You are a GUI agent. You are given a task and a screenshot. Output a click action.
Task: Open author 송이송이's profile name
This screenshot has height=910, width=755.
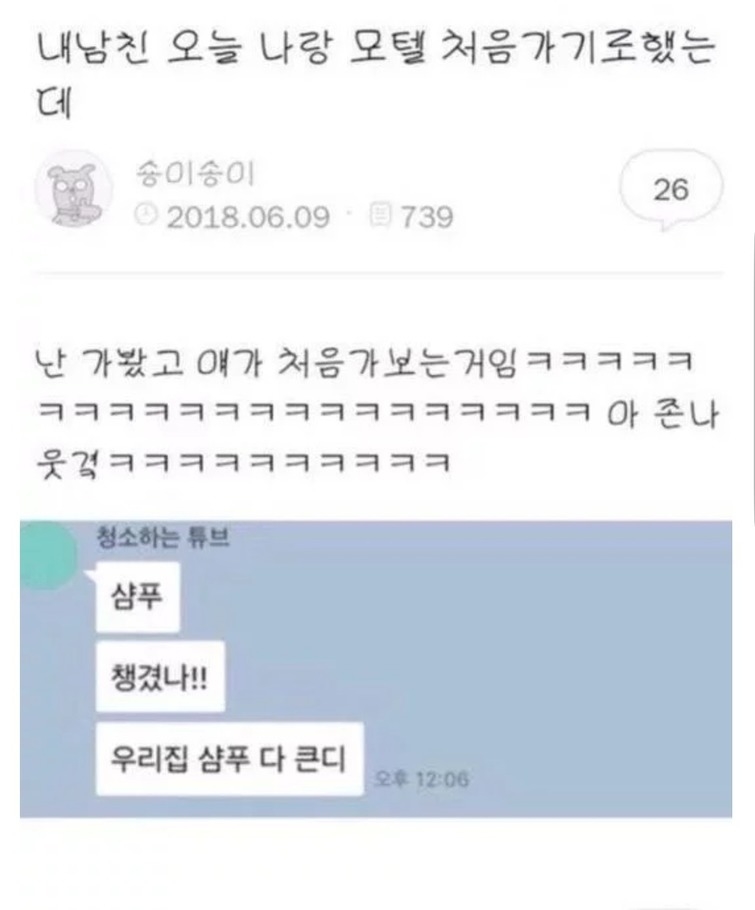coord(195,174)
